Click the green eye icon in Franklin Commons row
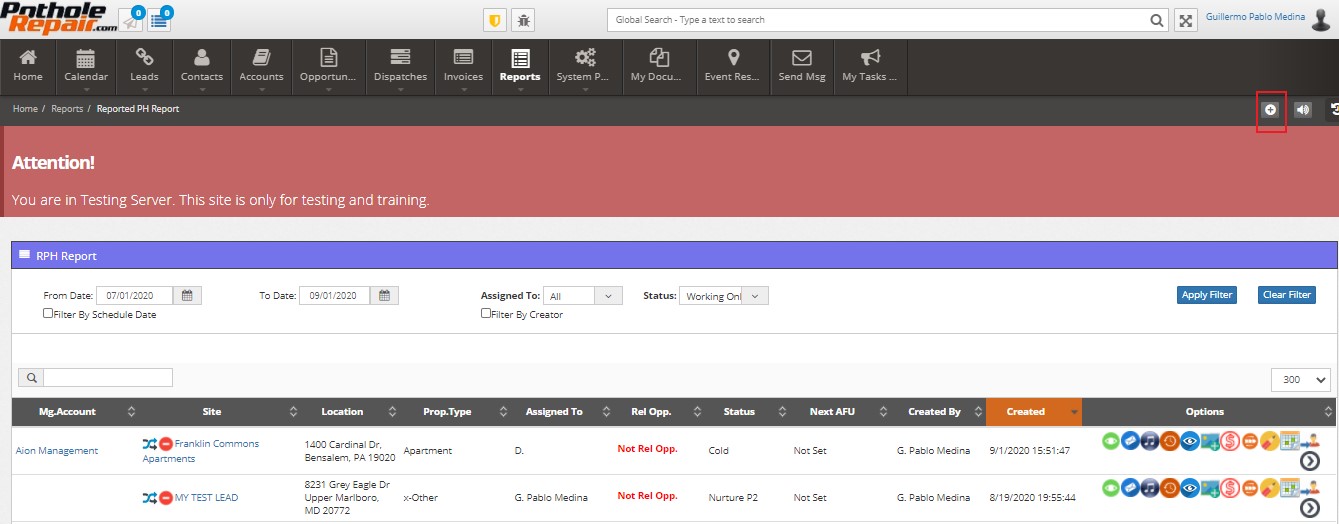Screen dimensions: 1339x524 (x=1110, y=441)
